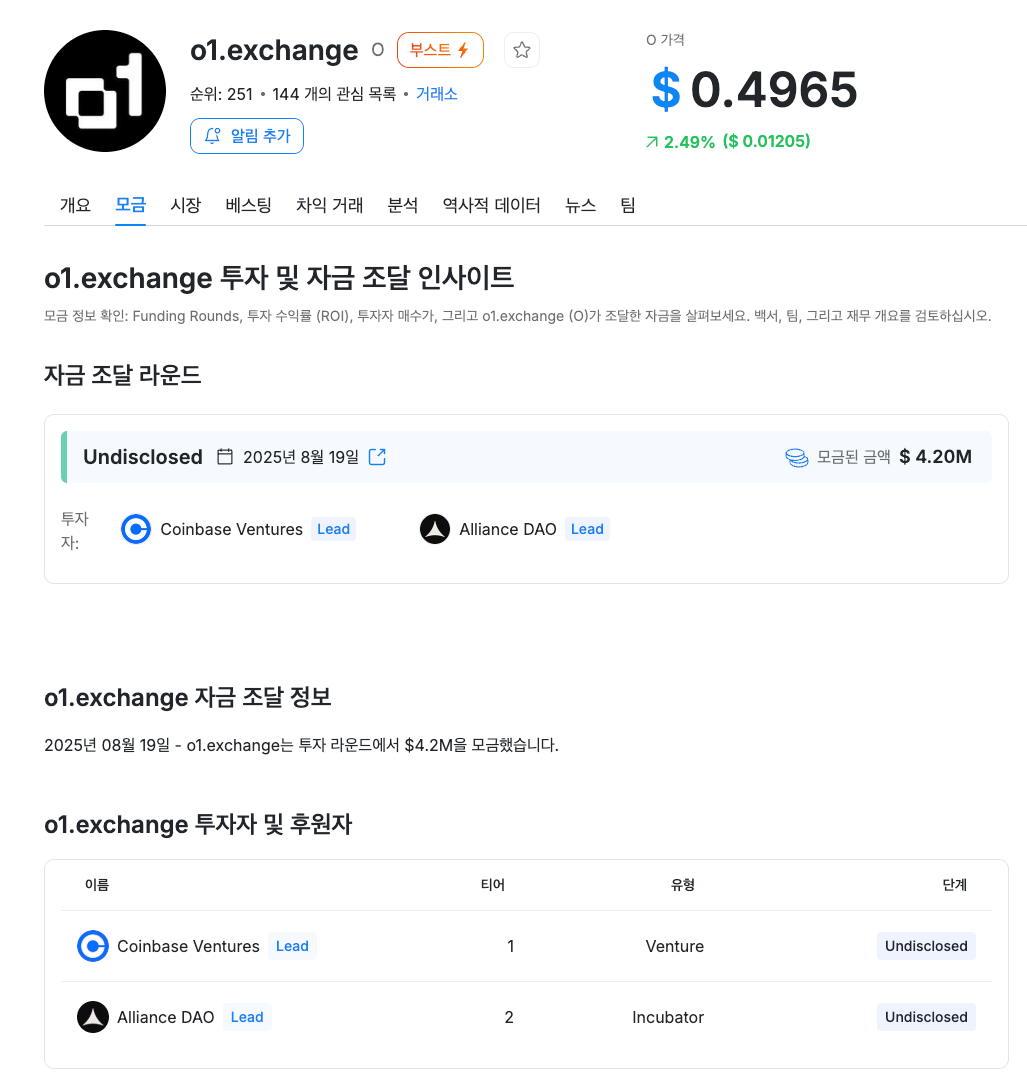Click the 알림 추가 alert button

coord(247,136)
